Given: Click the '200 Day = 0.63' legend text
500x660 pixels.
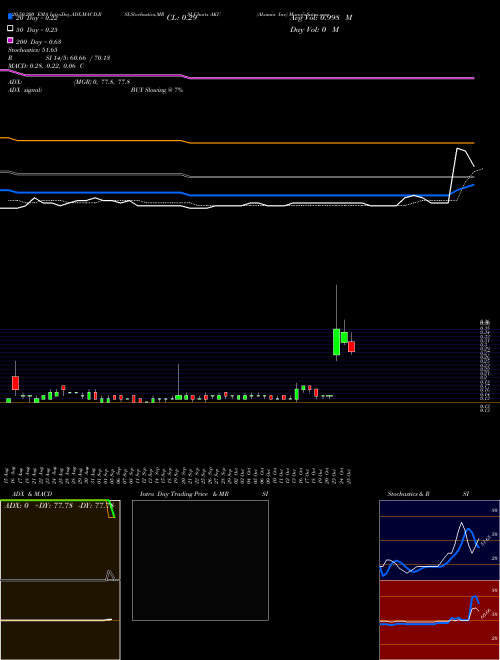Looking at the screenshot, I should (38, 42).
